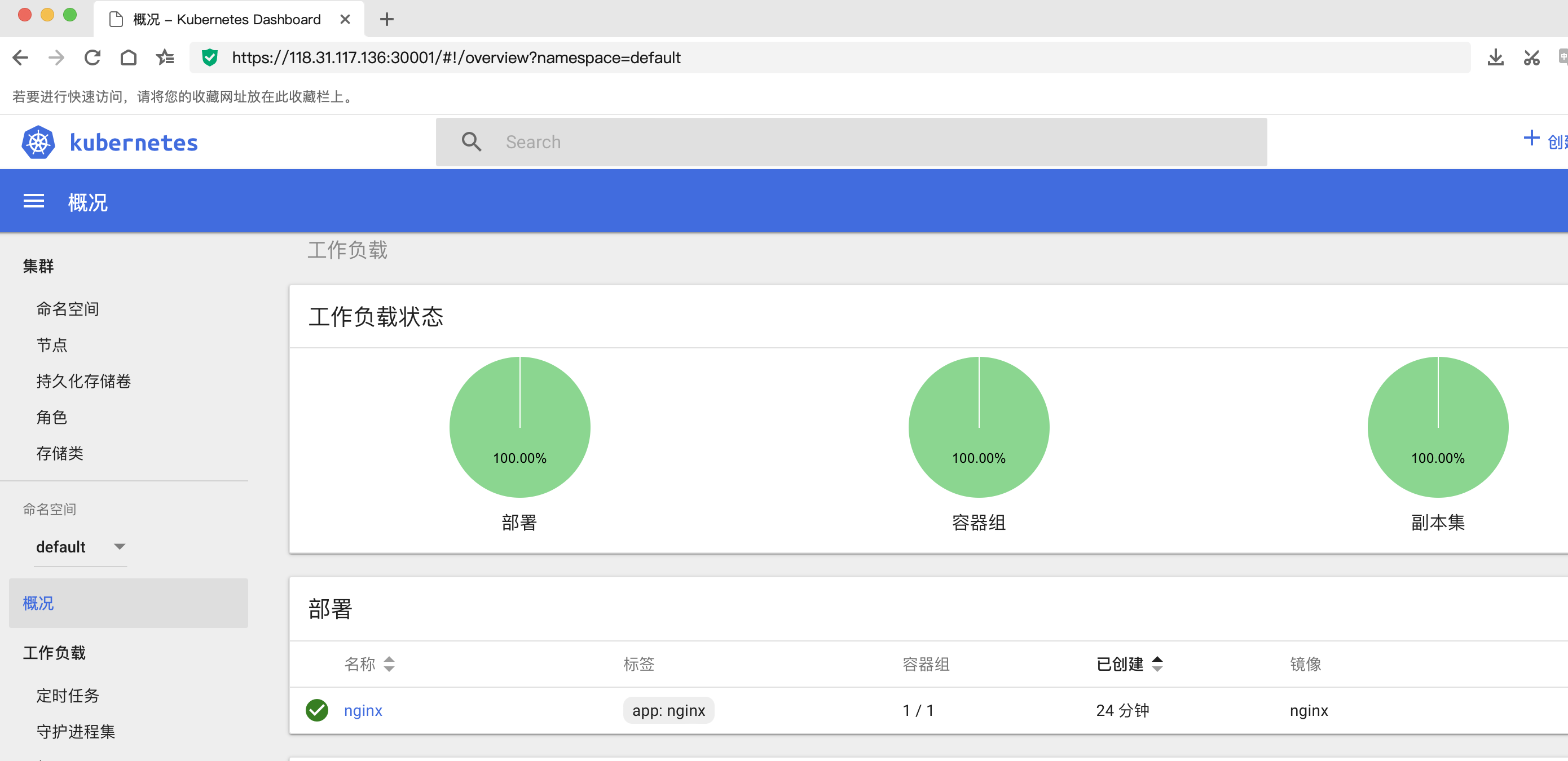Open the favorites star icon
The image size is (1568, 761).
(x=165, y=58)
